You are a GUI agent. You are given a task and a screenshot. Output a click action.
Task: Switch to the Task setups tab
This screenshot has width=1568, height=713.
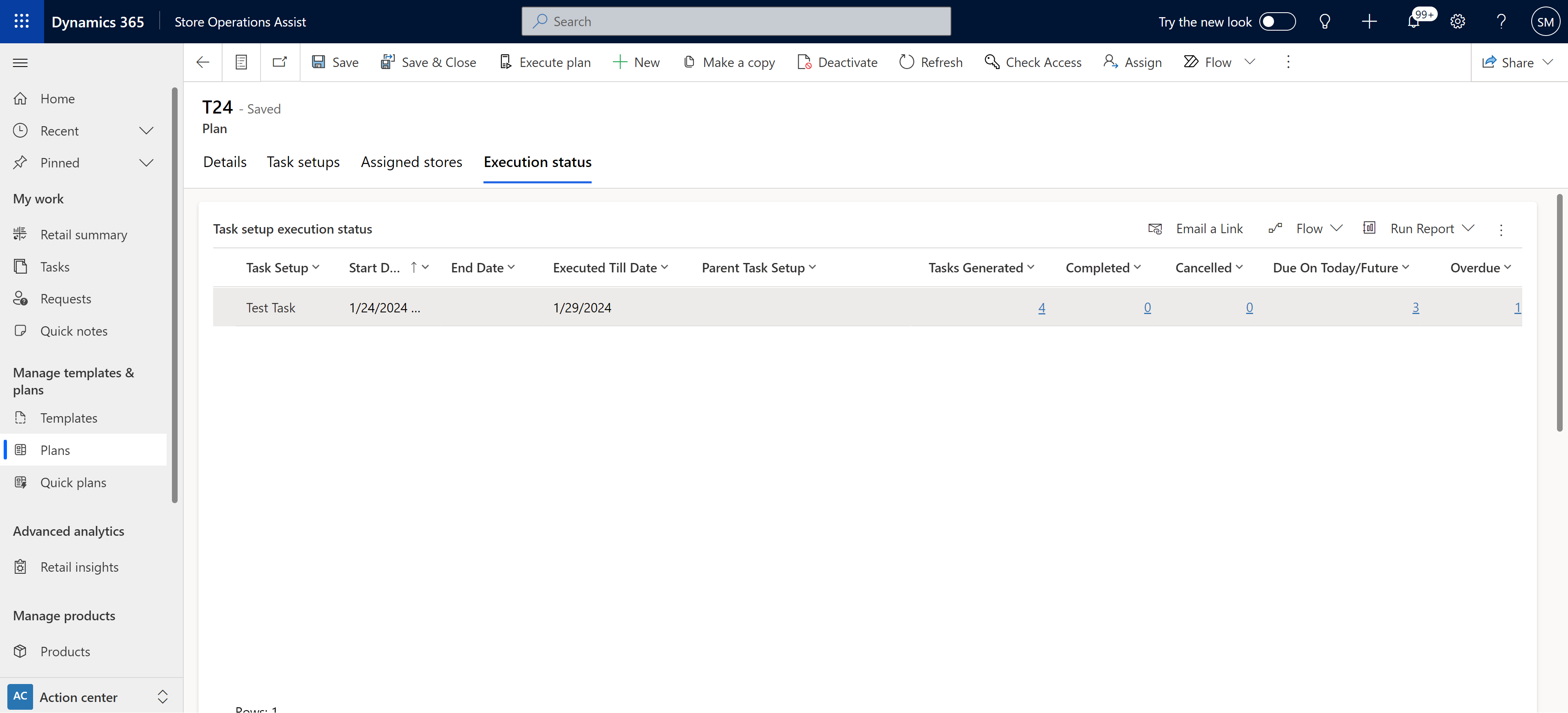[303, 161]
